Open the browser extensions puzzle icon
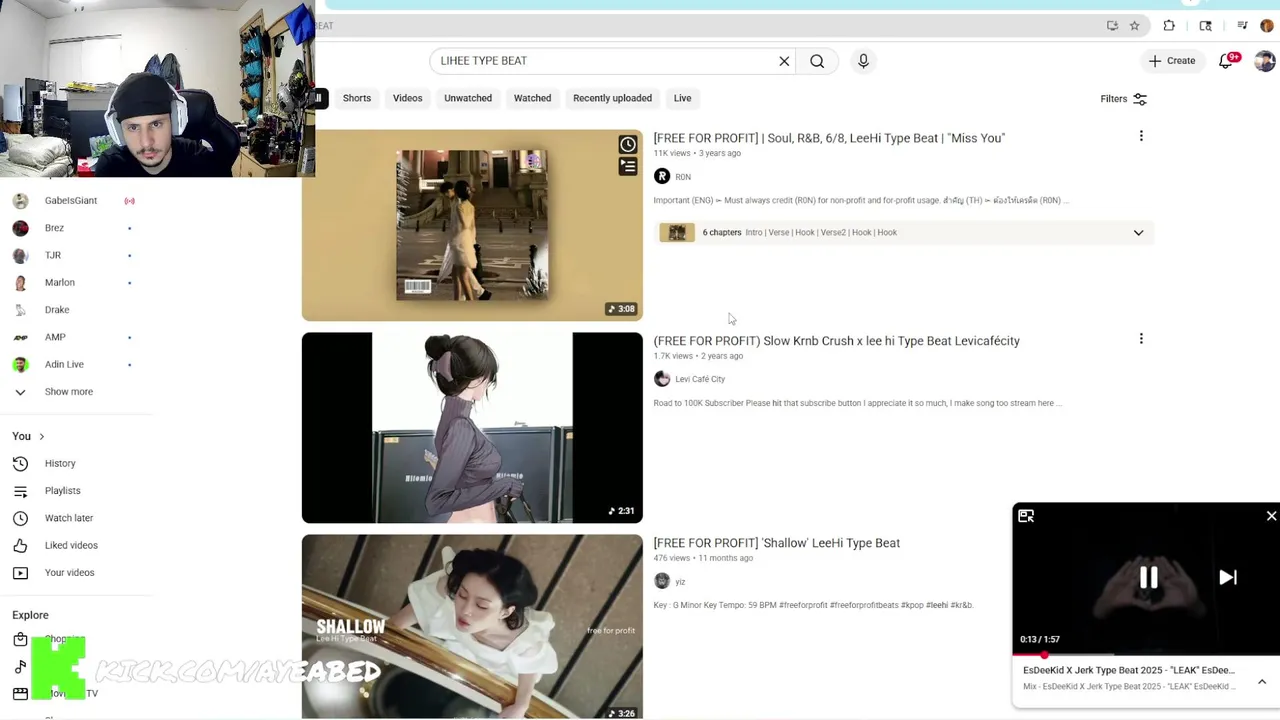 click(1169, 26)
